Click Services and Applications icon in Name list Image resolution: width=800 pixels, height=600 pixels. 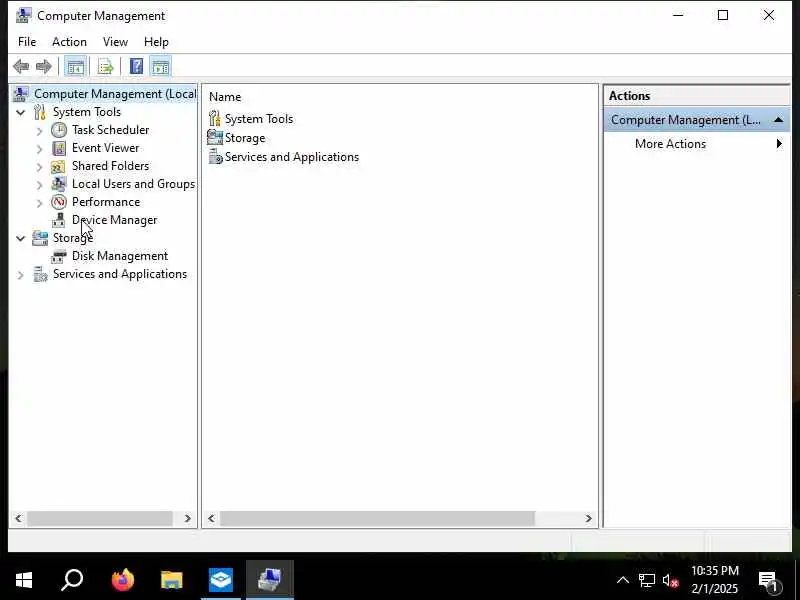click(215, 157)
